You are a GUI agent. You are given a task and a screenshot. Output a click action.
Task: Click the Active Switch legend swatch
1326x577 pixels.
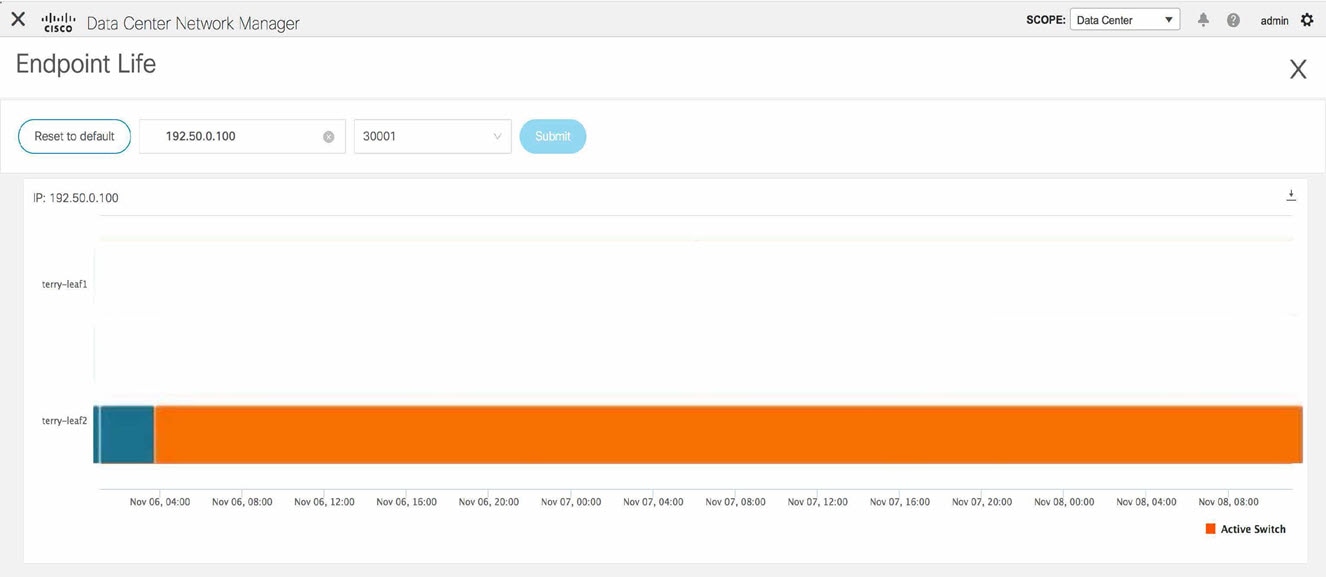click(x=1211, y=529)
